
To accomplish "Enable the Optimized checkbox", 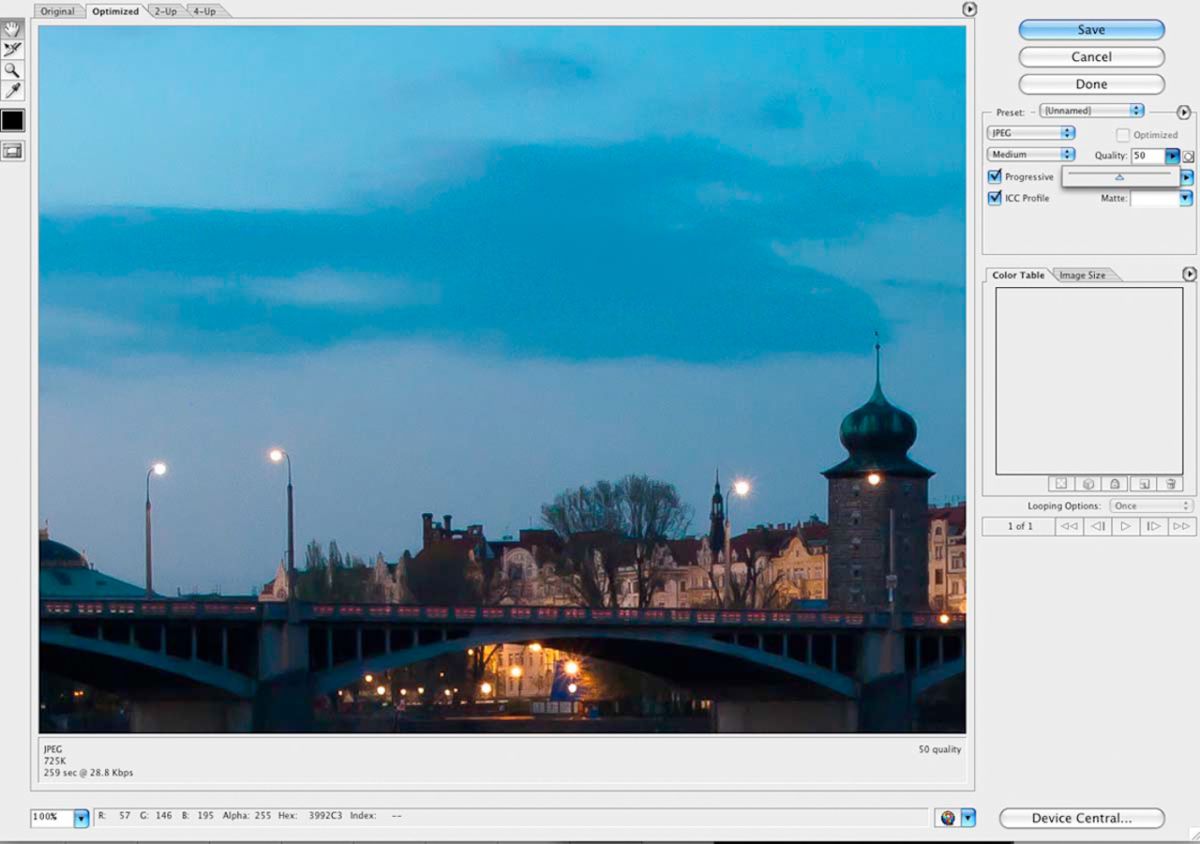I will click(1123, 135).
